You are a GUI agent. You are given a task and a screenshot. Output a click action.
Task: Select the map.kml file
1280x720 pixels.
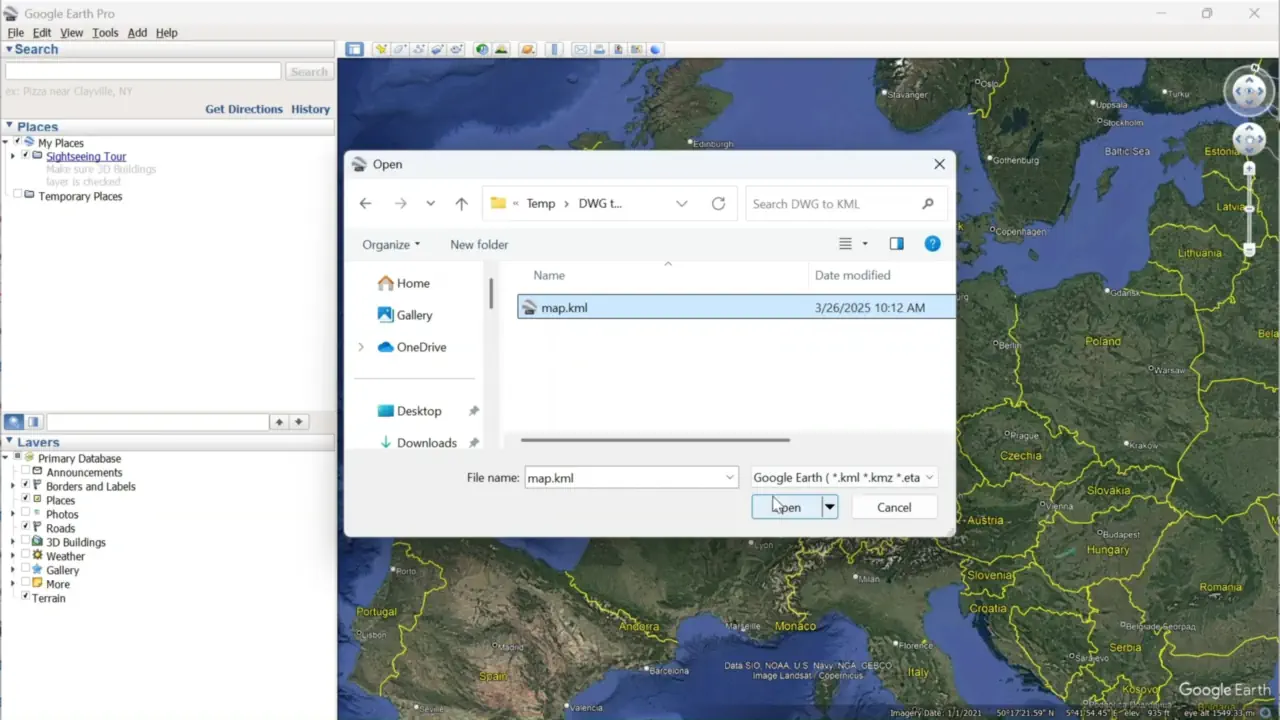pyautogui.click(x=736, y=307)
